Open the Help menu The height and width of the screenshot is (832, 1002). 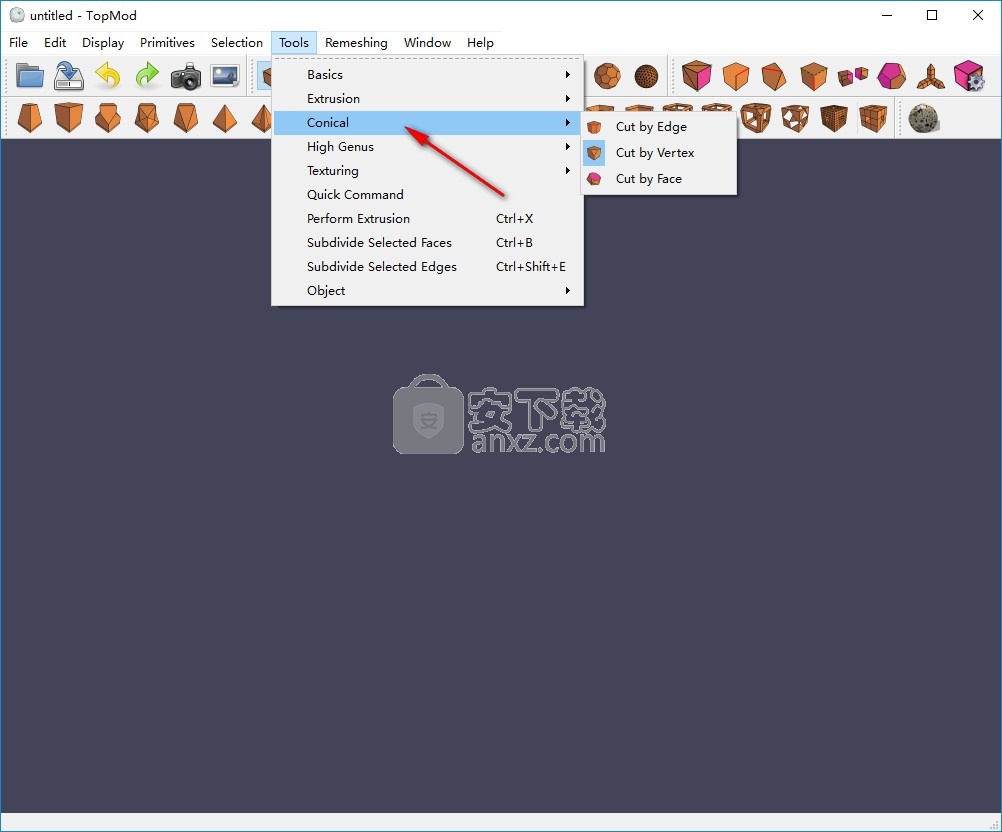[481, 43]
